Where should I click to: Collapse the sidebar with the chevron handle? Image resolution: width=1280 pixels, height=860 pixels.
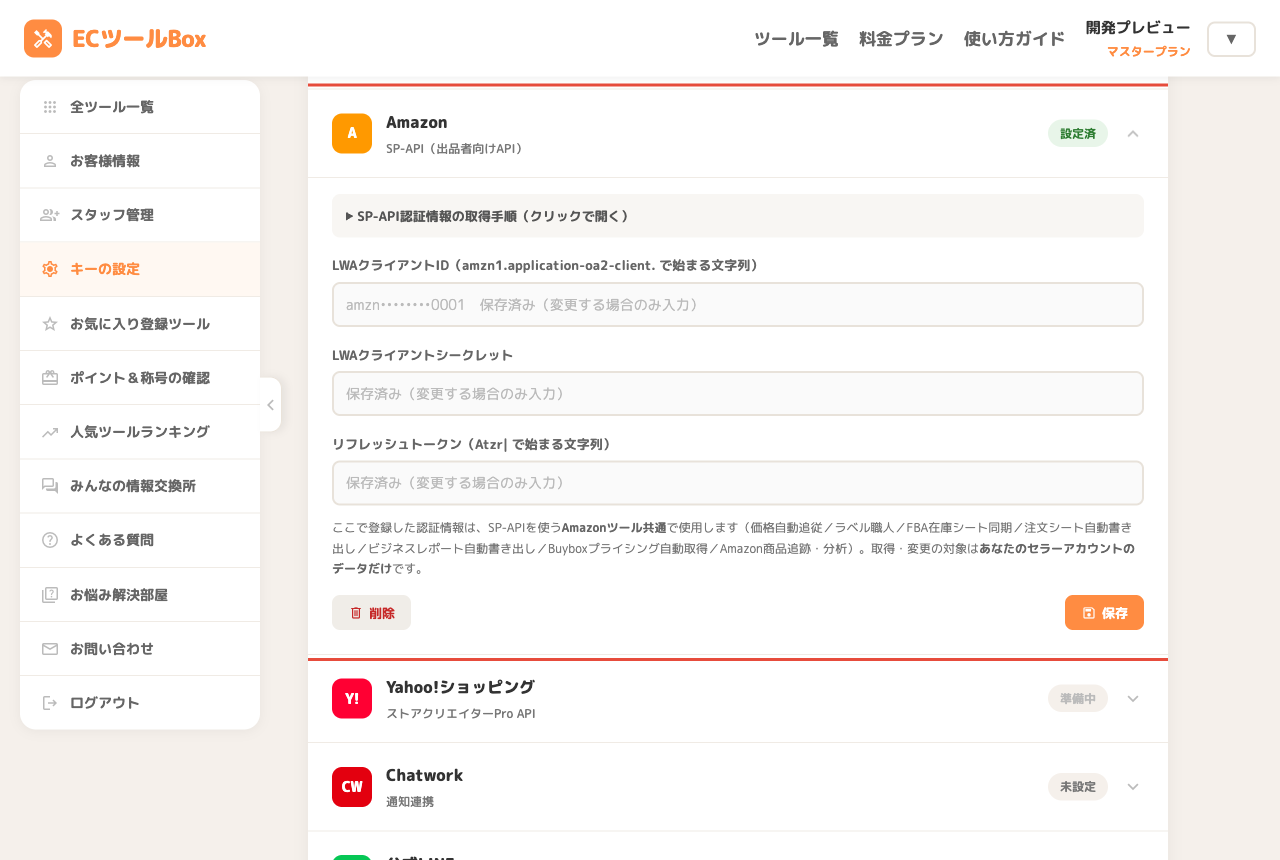click(270, 405)
